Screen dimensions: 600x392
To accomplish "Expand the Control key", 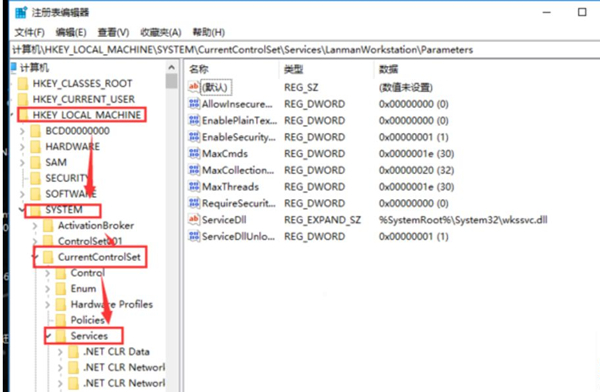I will tap(47, 273).
